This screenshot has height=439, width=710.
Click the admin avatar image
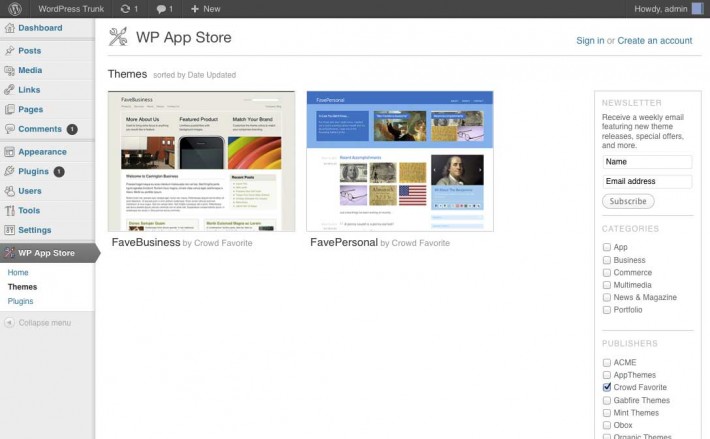point(697,9)
